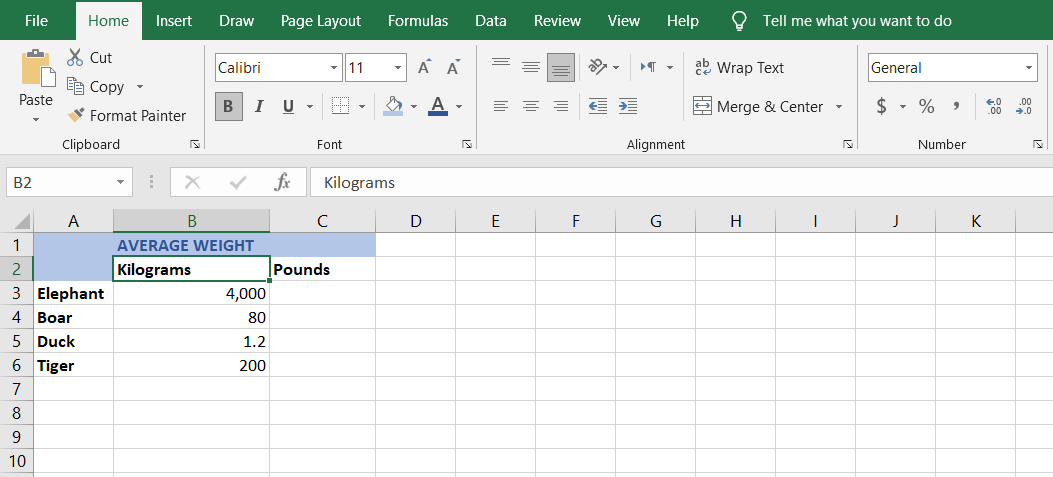Expand the General number format dropdown

pos(1030,68)
